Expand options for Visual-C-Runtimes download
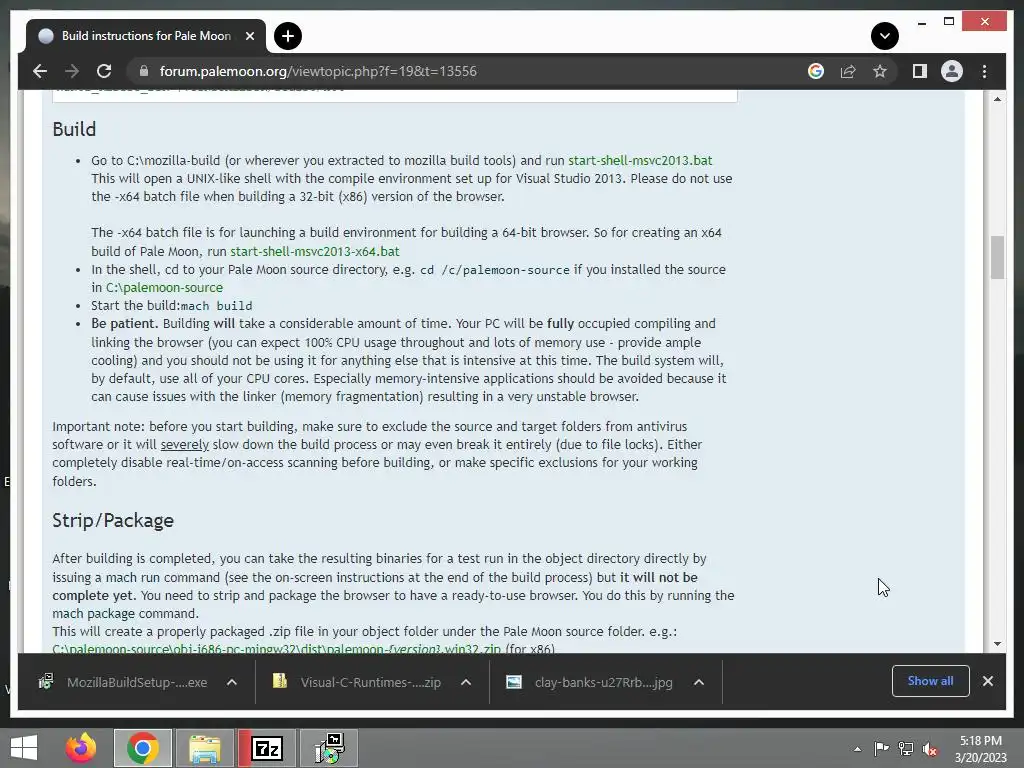1024x768 pixels. (x=466, y=682)
